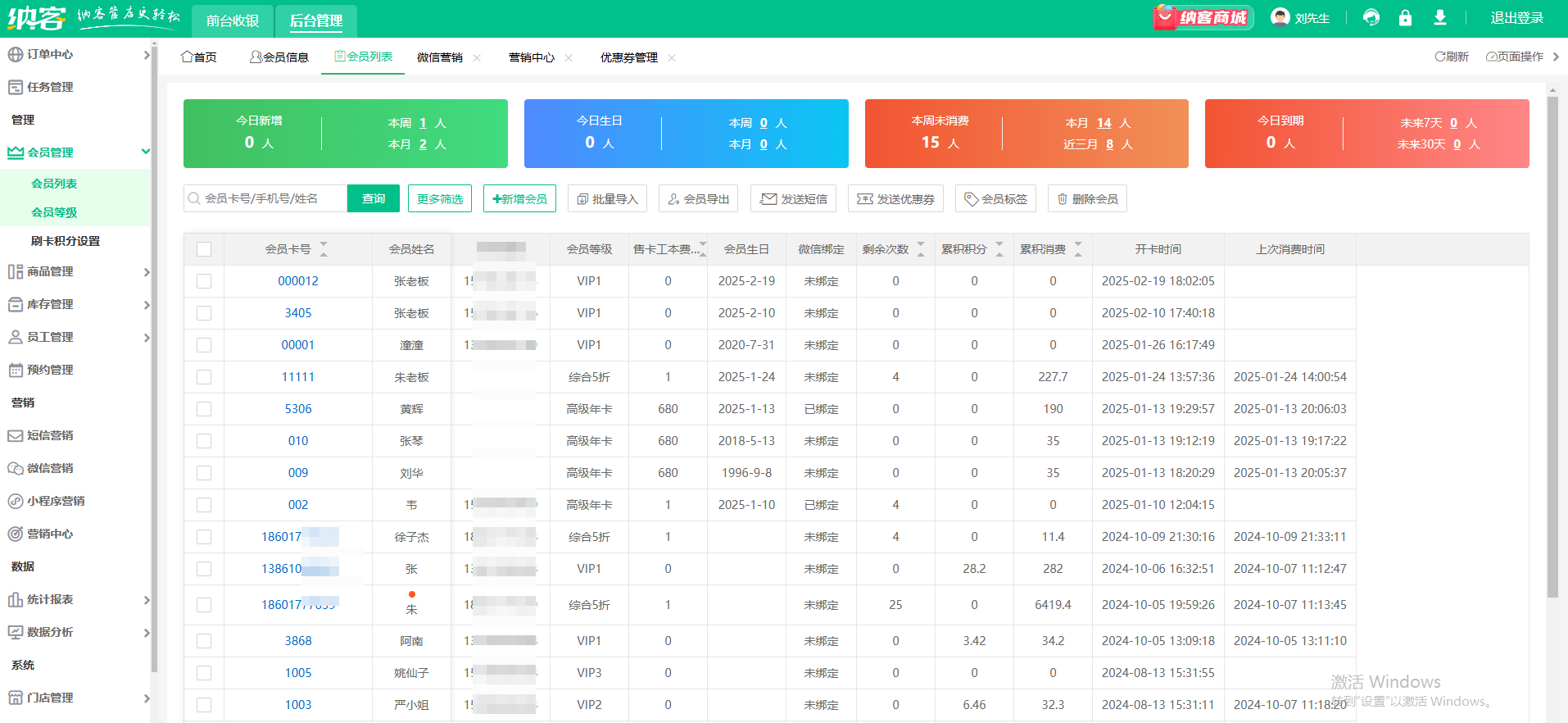The image size is (1568, 723).
Task: Click the 刘先生 user avatar icon
Action: click(1280, 17)
